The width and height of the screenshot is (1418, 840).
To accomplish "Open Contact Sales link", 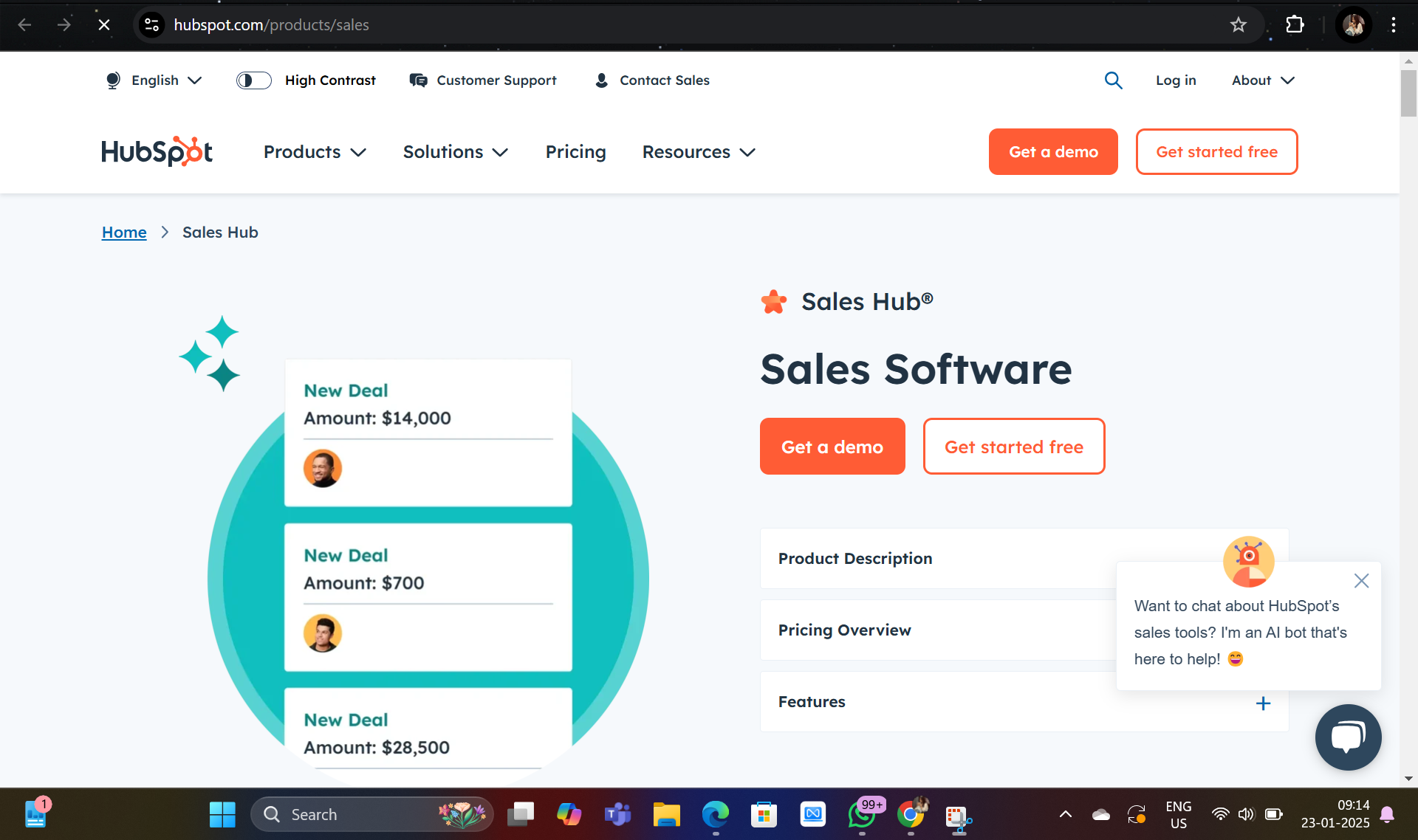I will pos(652,80).
